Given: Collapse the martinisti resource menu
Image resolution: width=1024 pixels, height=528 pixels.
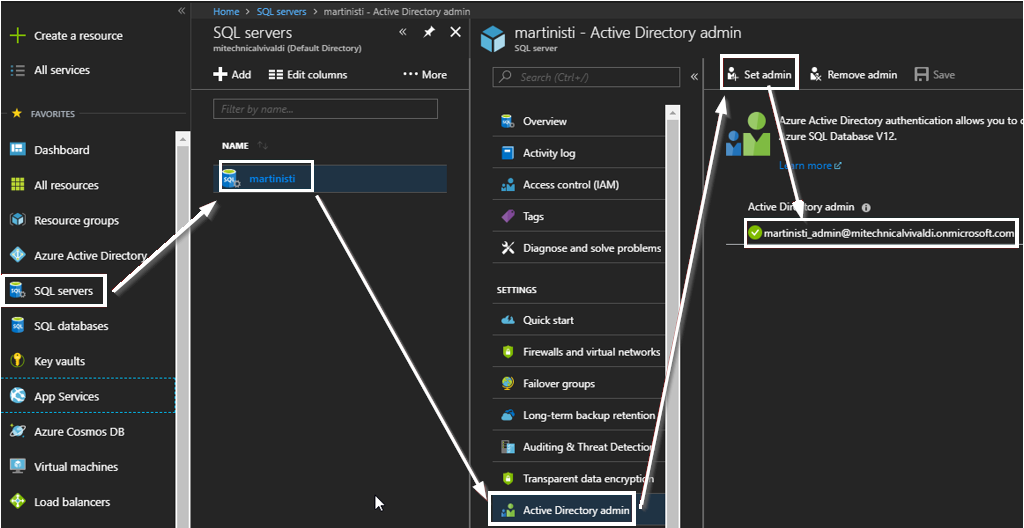Looking at the screenshot, I should (x=694, y=77).
